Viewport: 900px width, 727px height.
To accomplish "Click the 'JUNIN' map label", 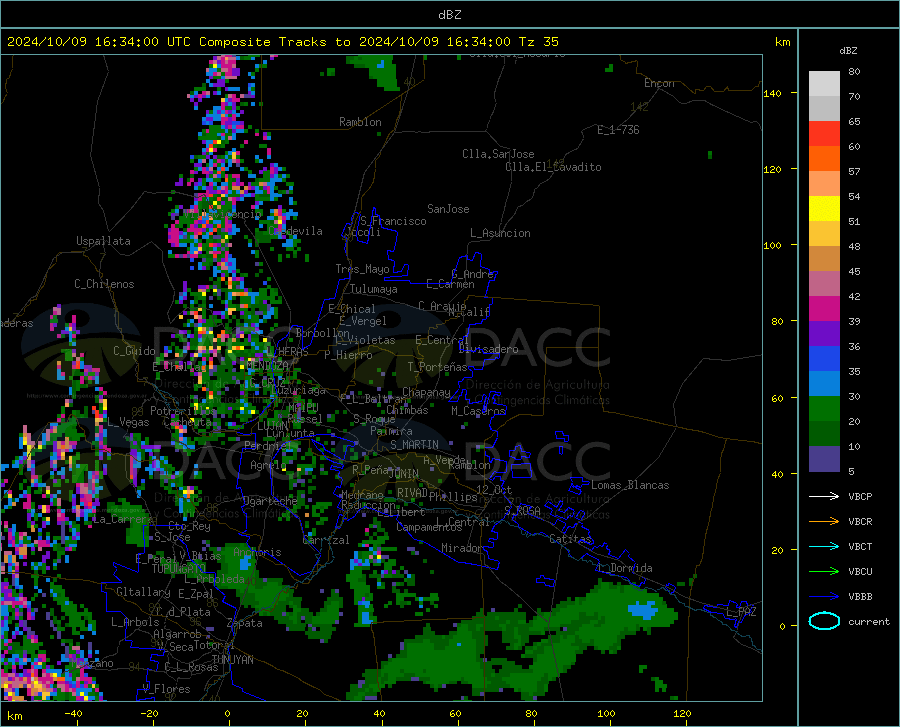I will coord(404,473).
